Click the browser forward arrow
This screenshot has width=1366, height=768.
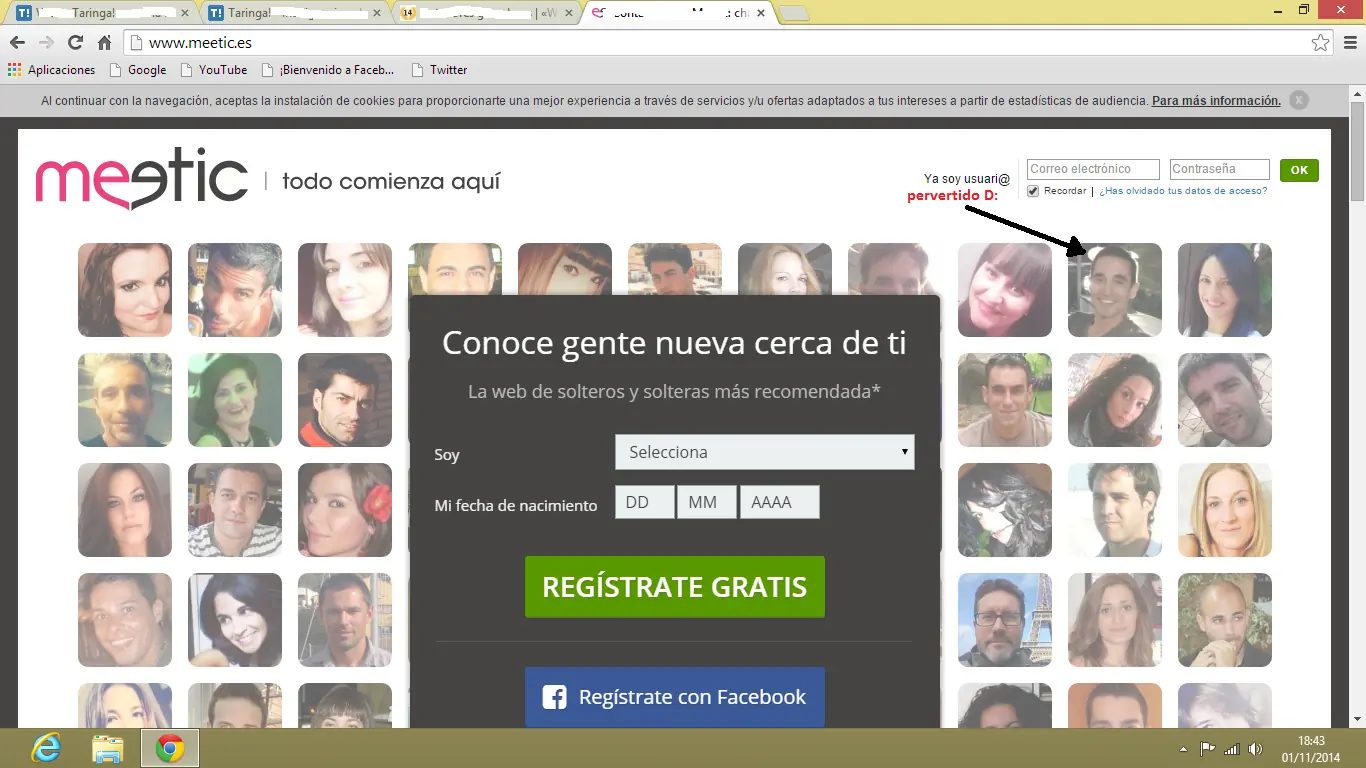46,43
